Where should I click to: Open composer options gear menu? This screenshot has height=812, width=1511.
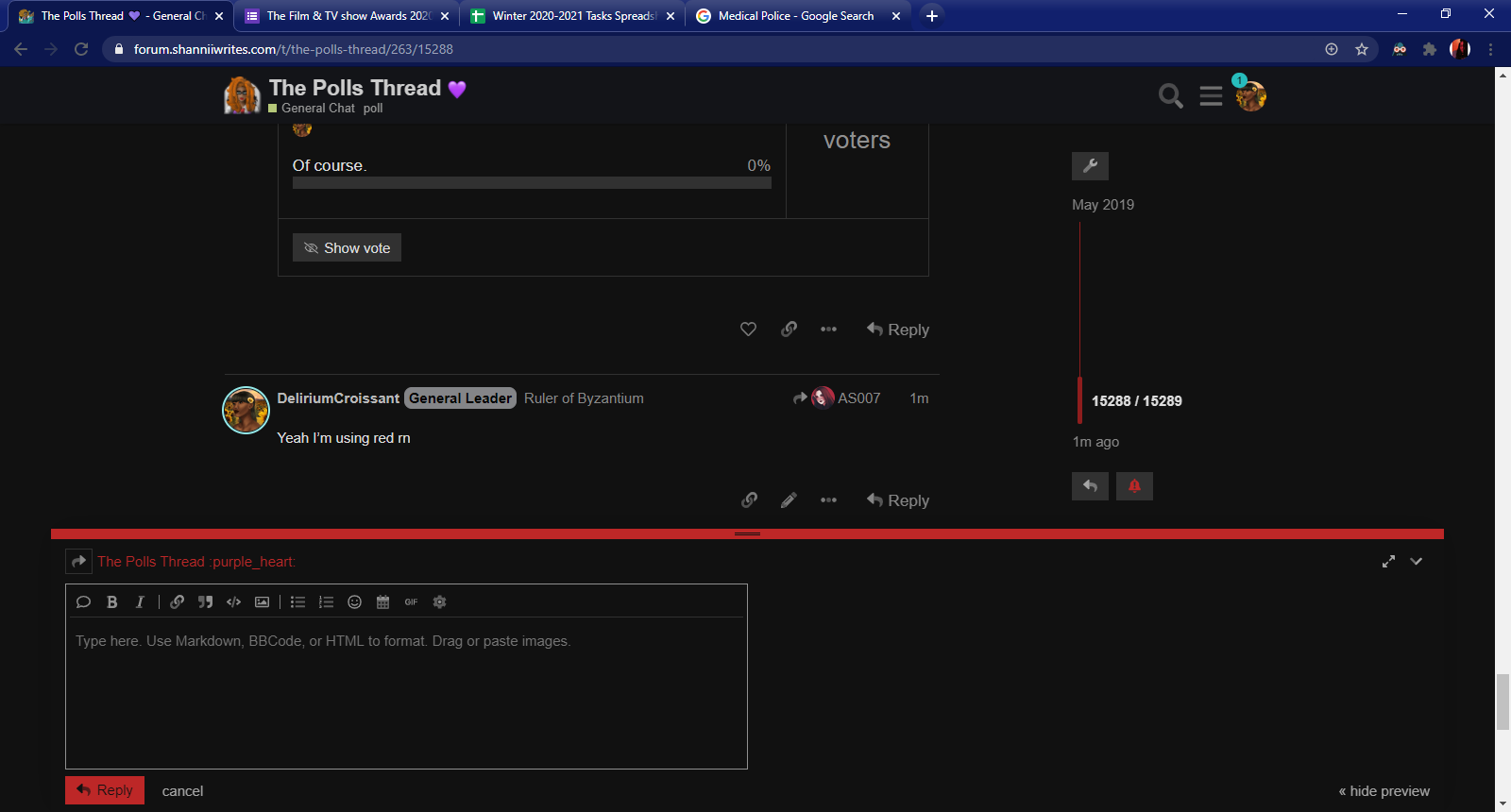pos(439,602)
